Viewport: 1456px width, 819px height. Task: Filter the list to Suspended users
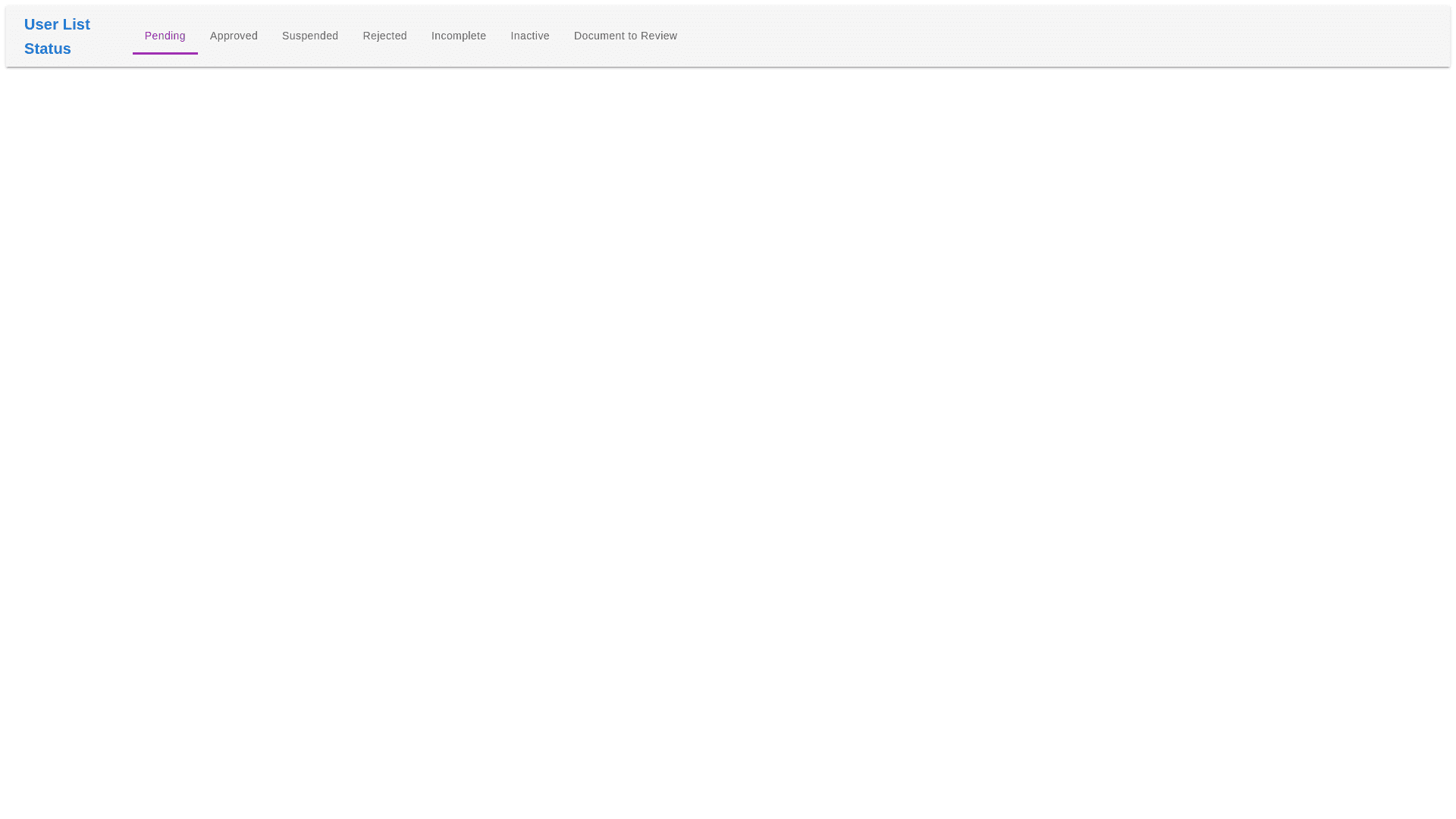pos(310,36)
